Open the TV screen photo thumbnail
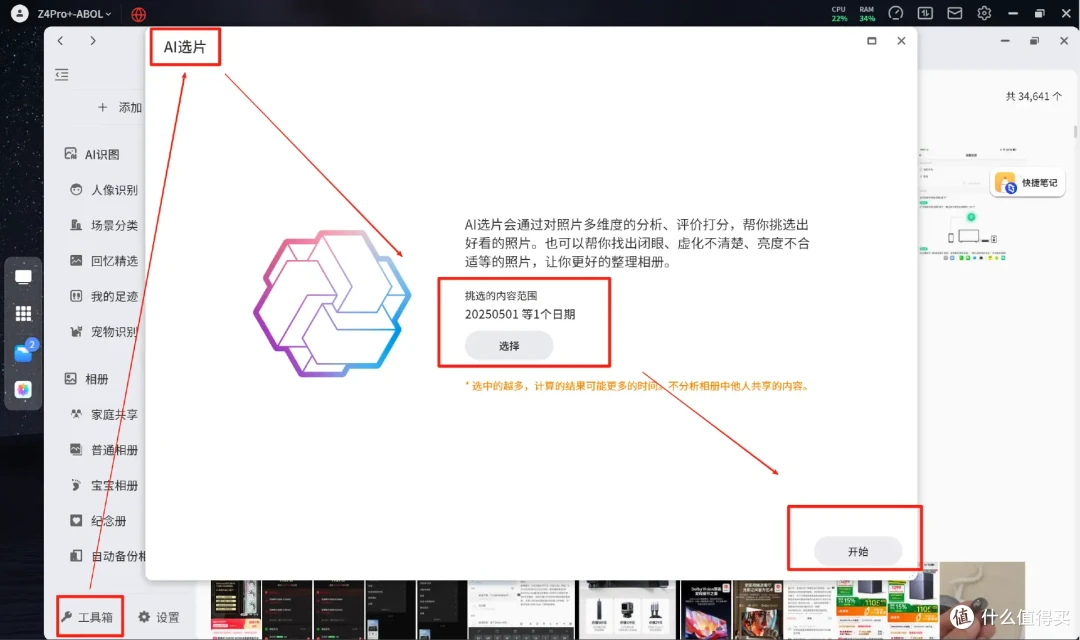Screen dimensions: 1080x640 point(706,610)
